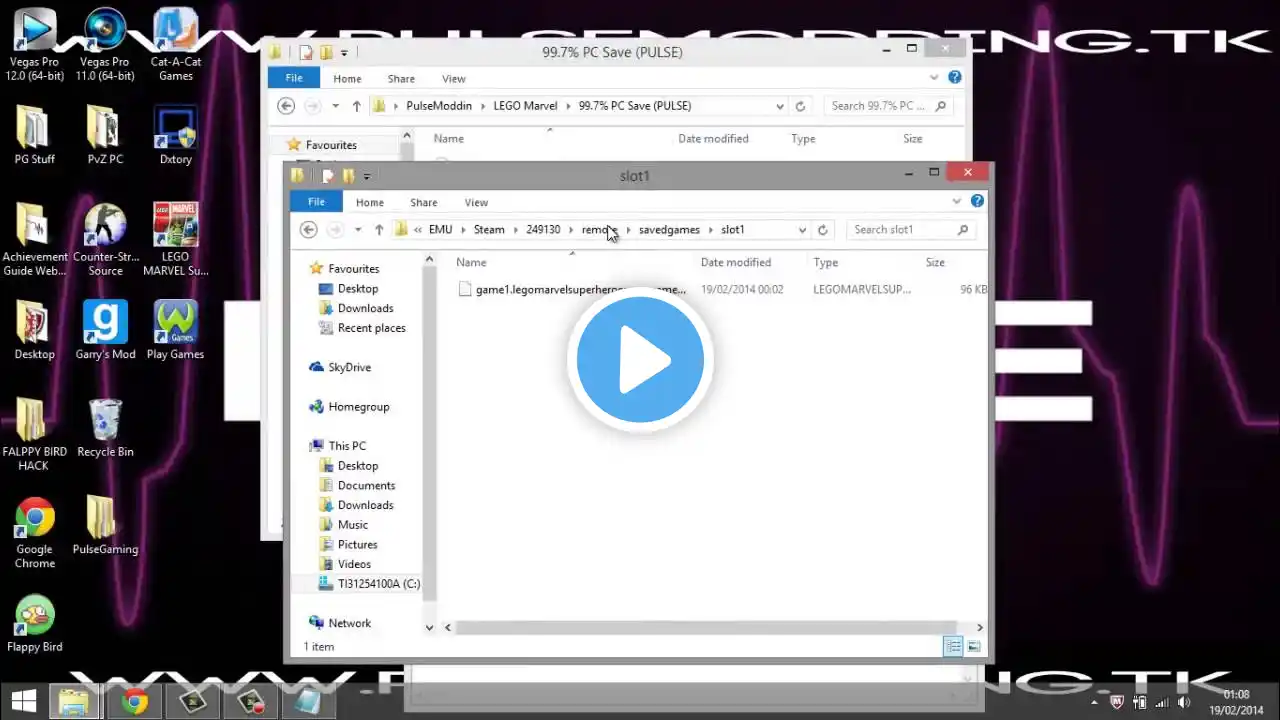Image resolution: width=1280 pixels, height=720 pixels.
Task: Refresh the slot1 folder view
Action: [822, 230]
